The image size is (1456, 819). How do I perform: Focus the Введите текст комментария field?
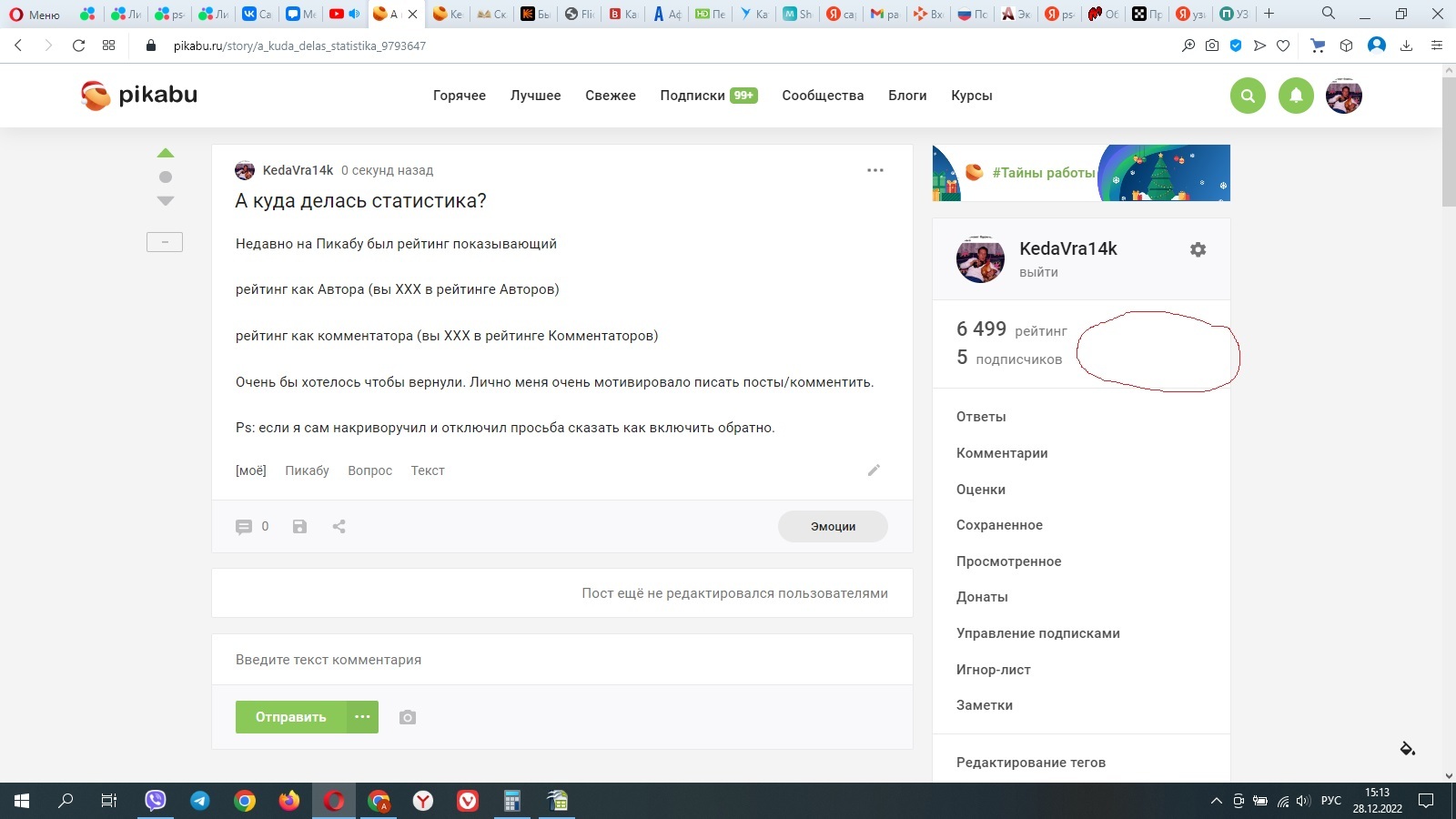[x=562, y=660]
